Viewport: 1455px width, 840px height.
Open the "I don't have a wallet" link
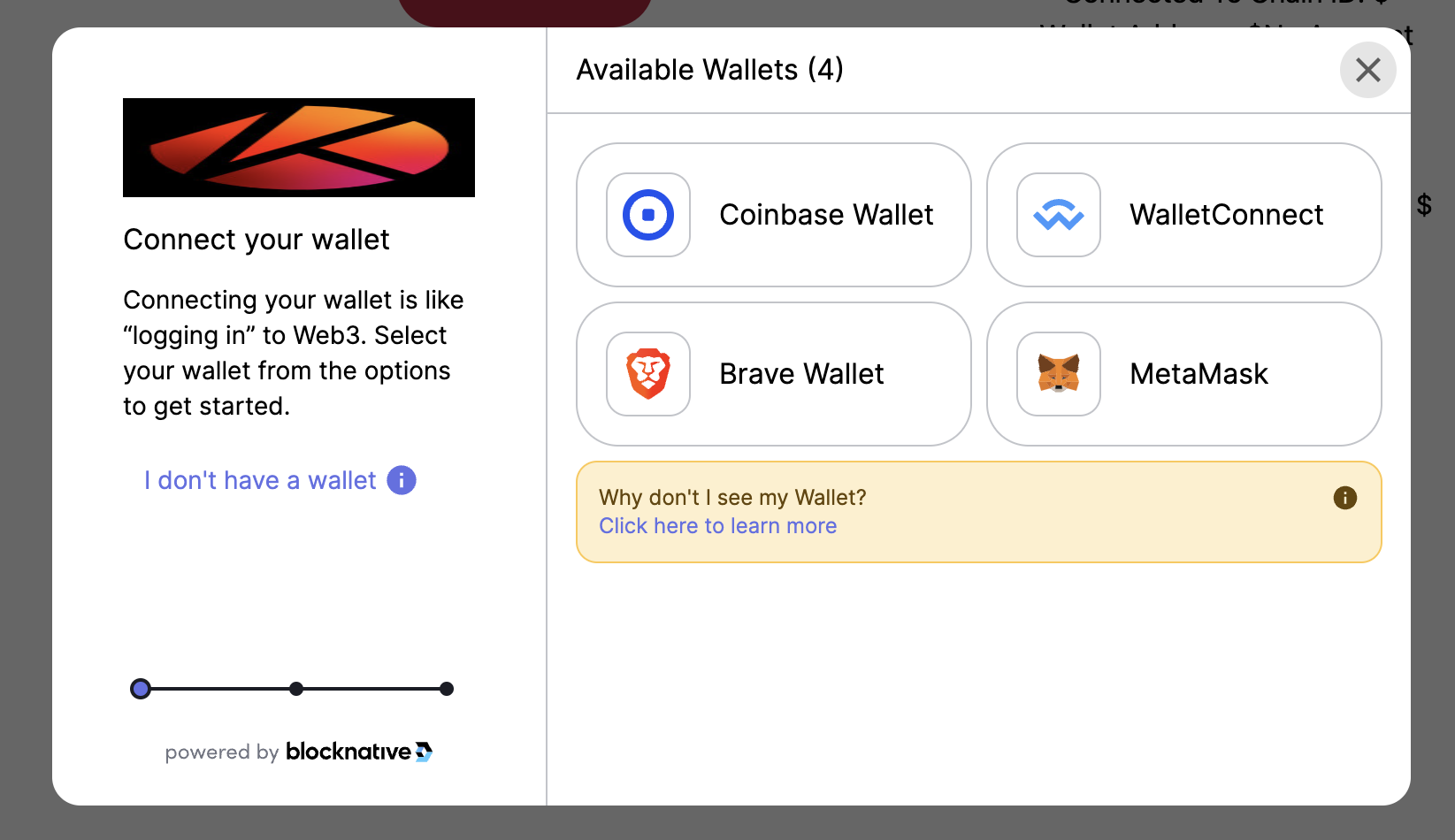click(x=260, y=480)
